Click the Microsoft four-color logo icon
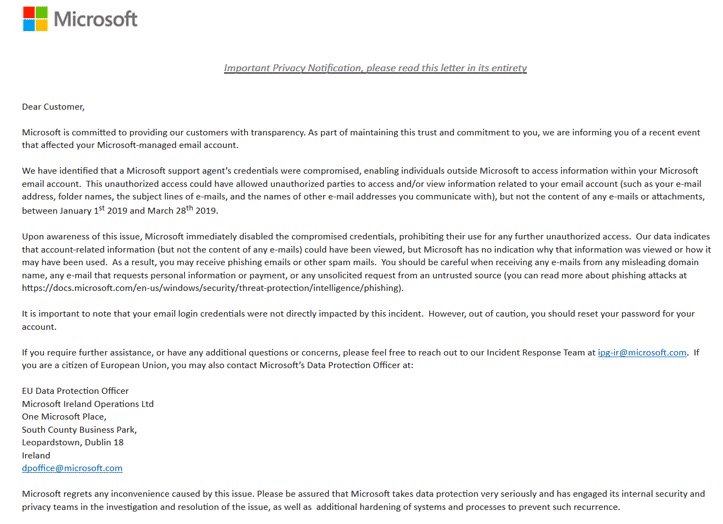 click(36, 19)
